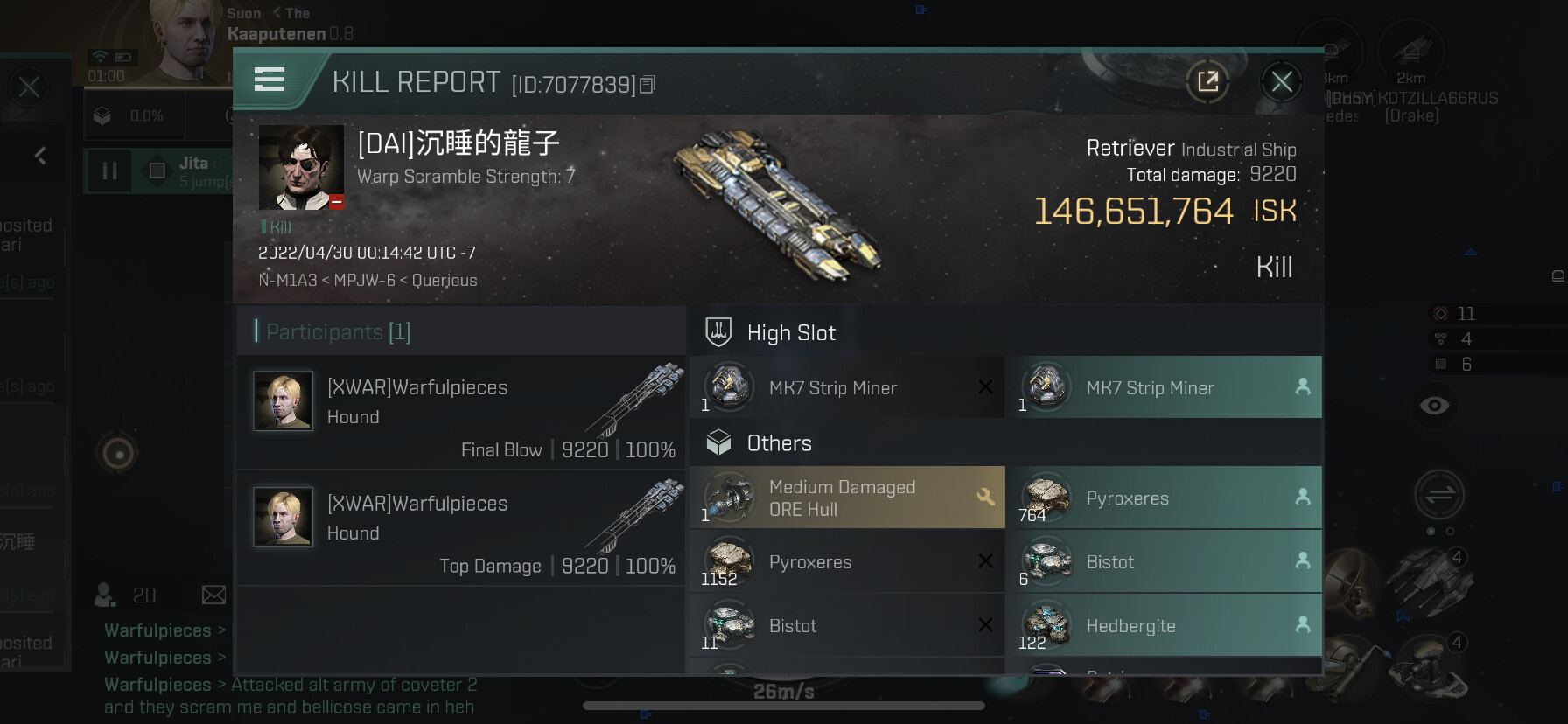Open Warfulpieces Final Blow participant entry

tap(461, 413)
